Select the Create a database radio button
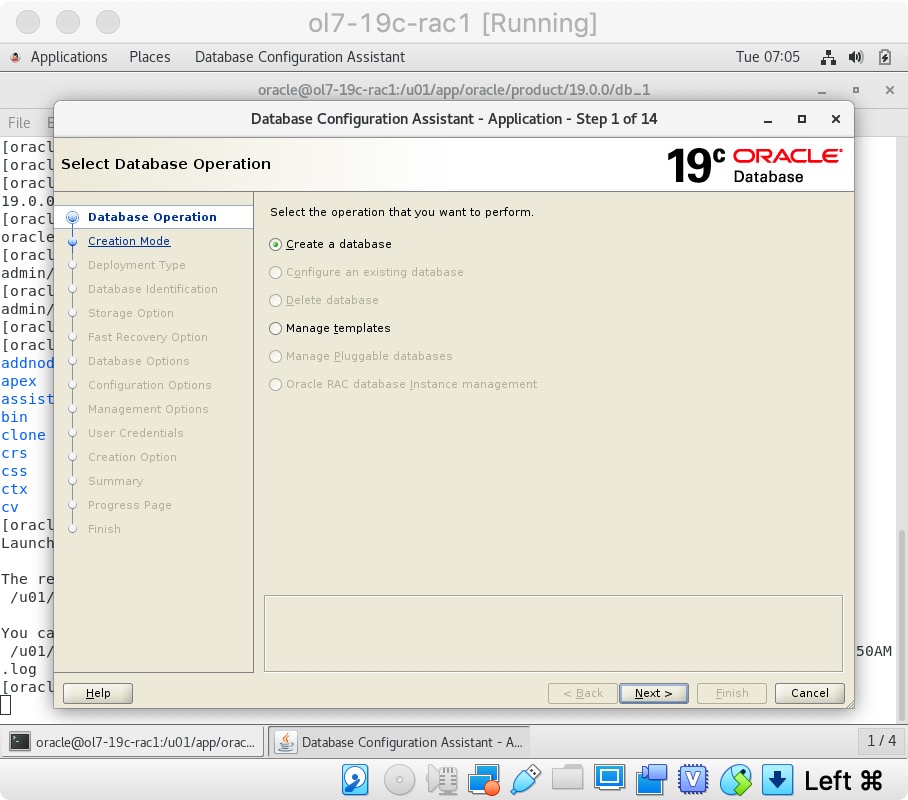908x800 pixels. (x=276, y=244)
